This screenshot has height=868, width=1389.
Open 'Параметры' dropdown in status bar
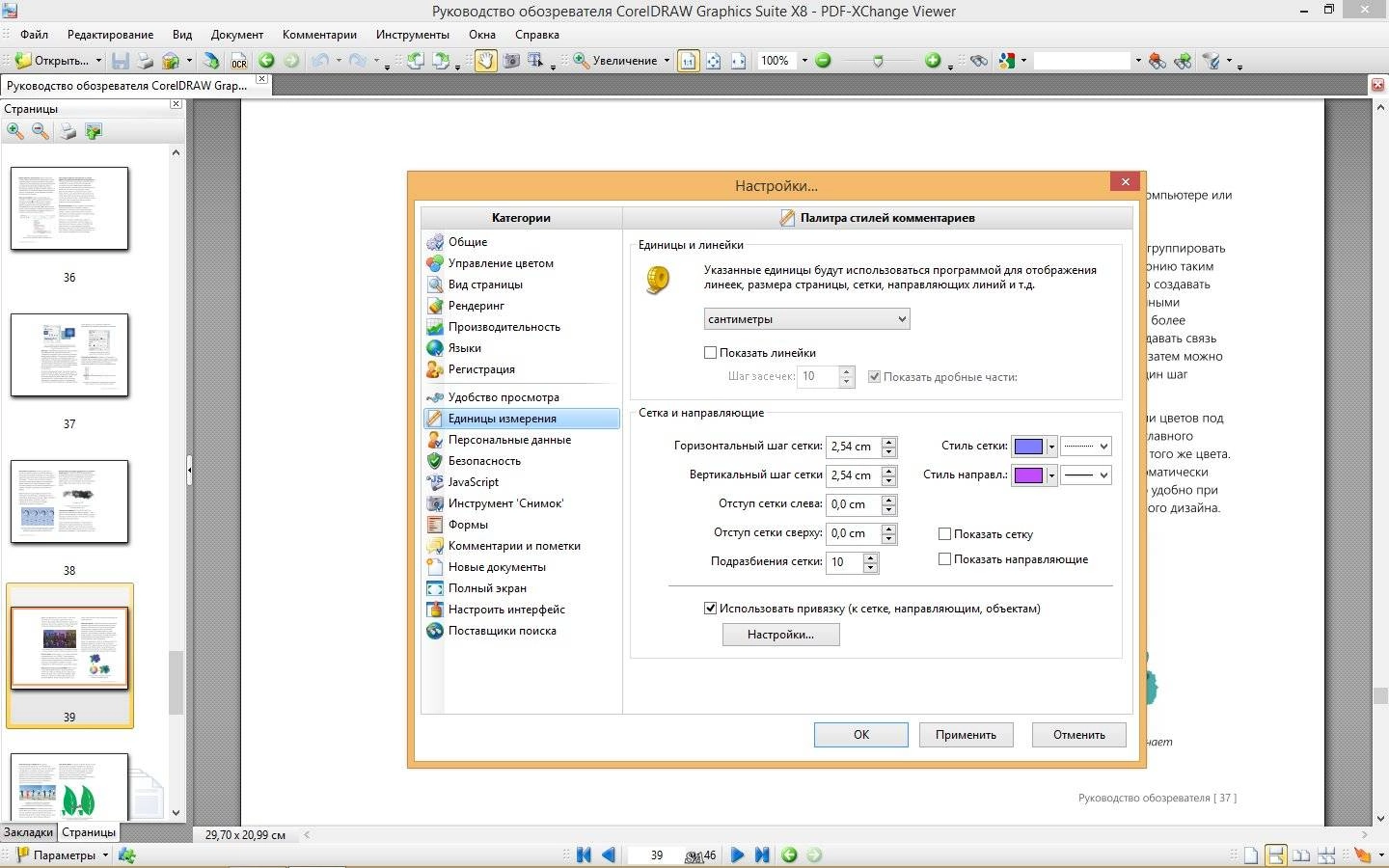[105, 855]
